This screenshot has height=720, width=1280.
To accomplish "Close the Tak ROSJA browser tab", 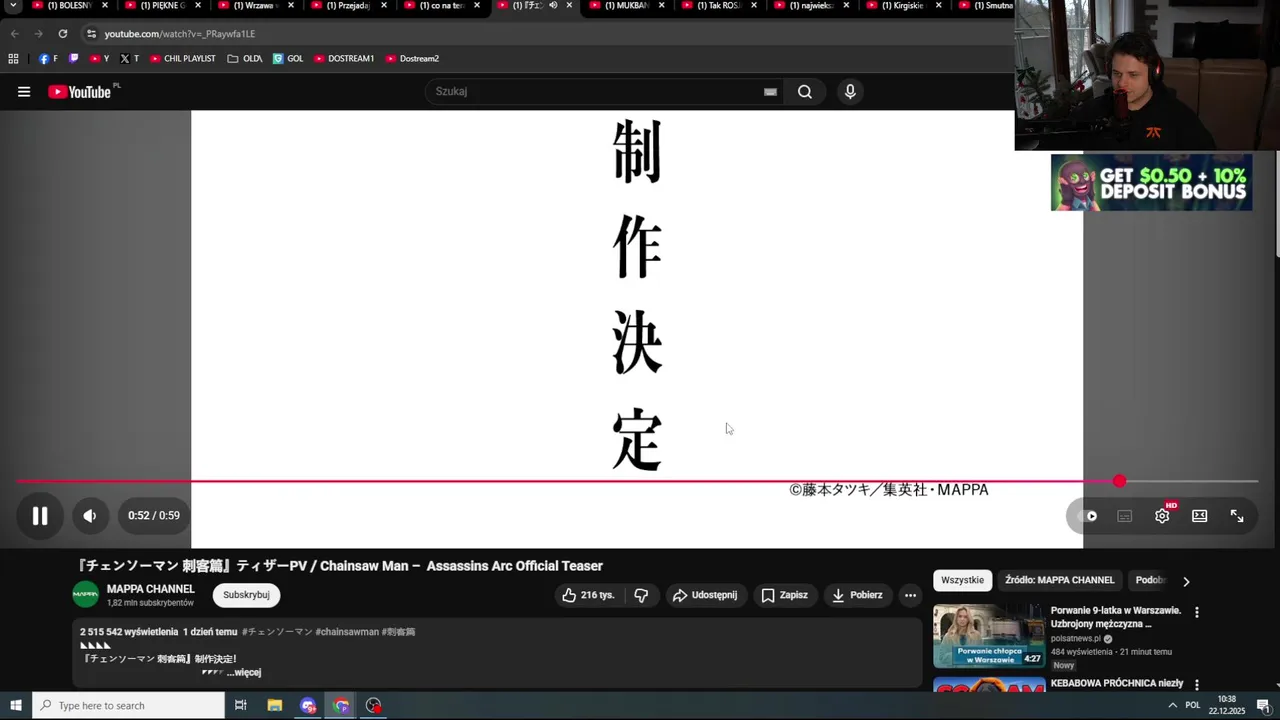I will (x=754, y=6).
